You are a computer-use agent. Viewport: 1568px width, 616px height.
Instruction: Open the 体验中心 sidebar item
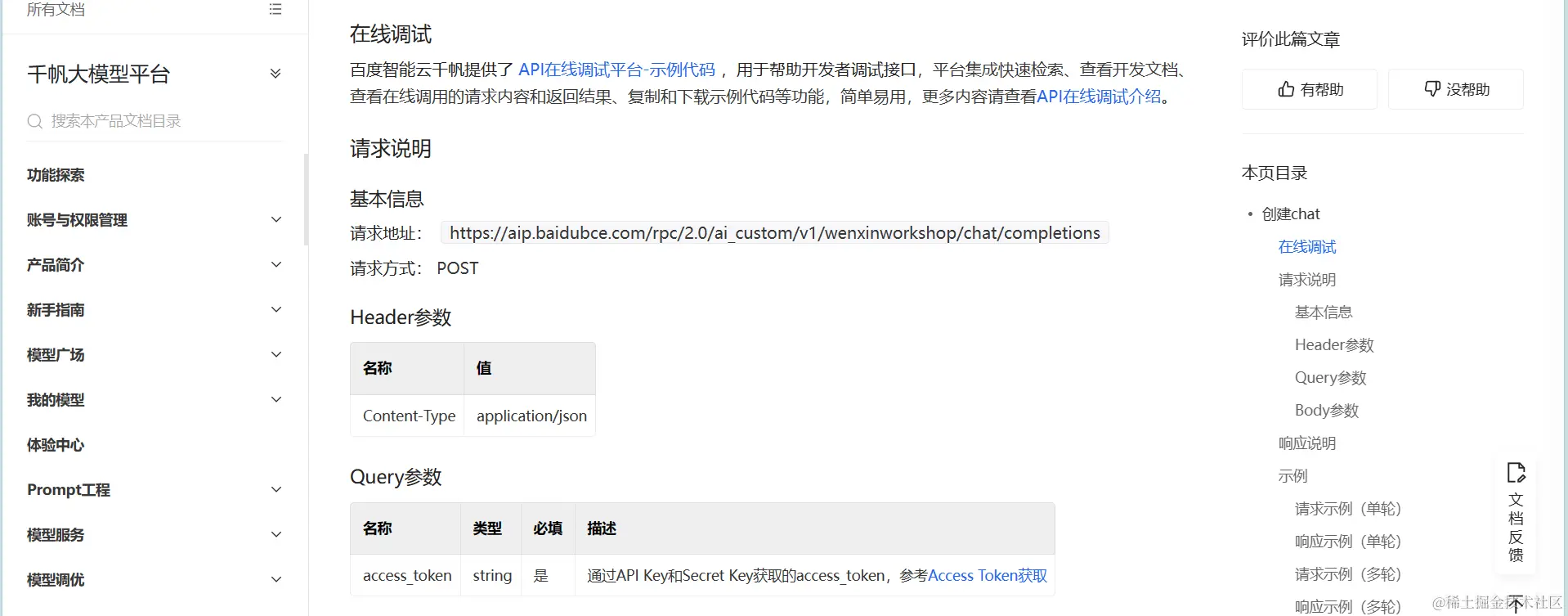tap(56, 445)
